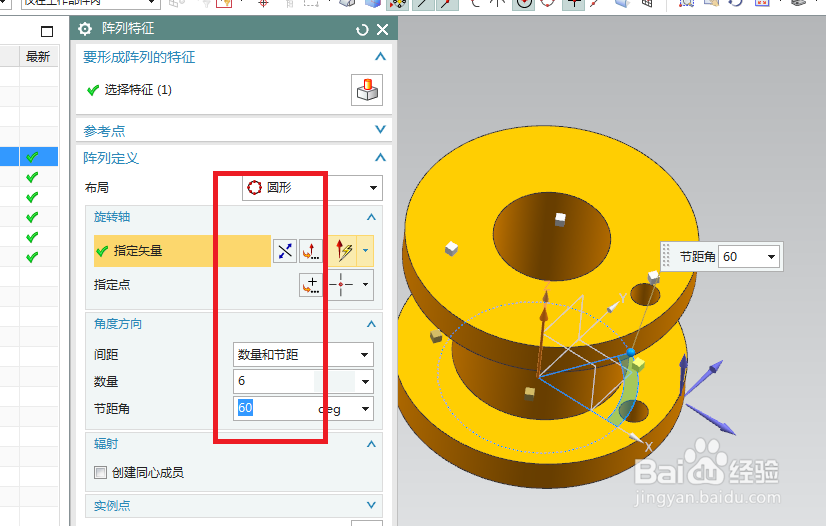Reset the 阵列特征 dialog

(362, 30)
